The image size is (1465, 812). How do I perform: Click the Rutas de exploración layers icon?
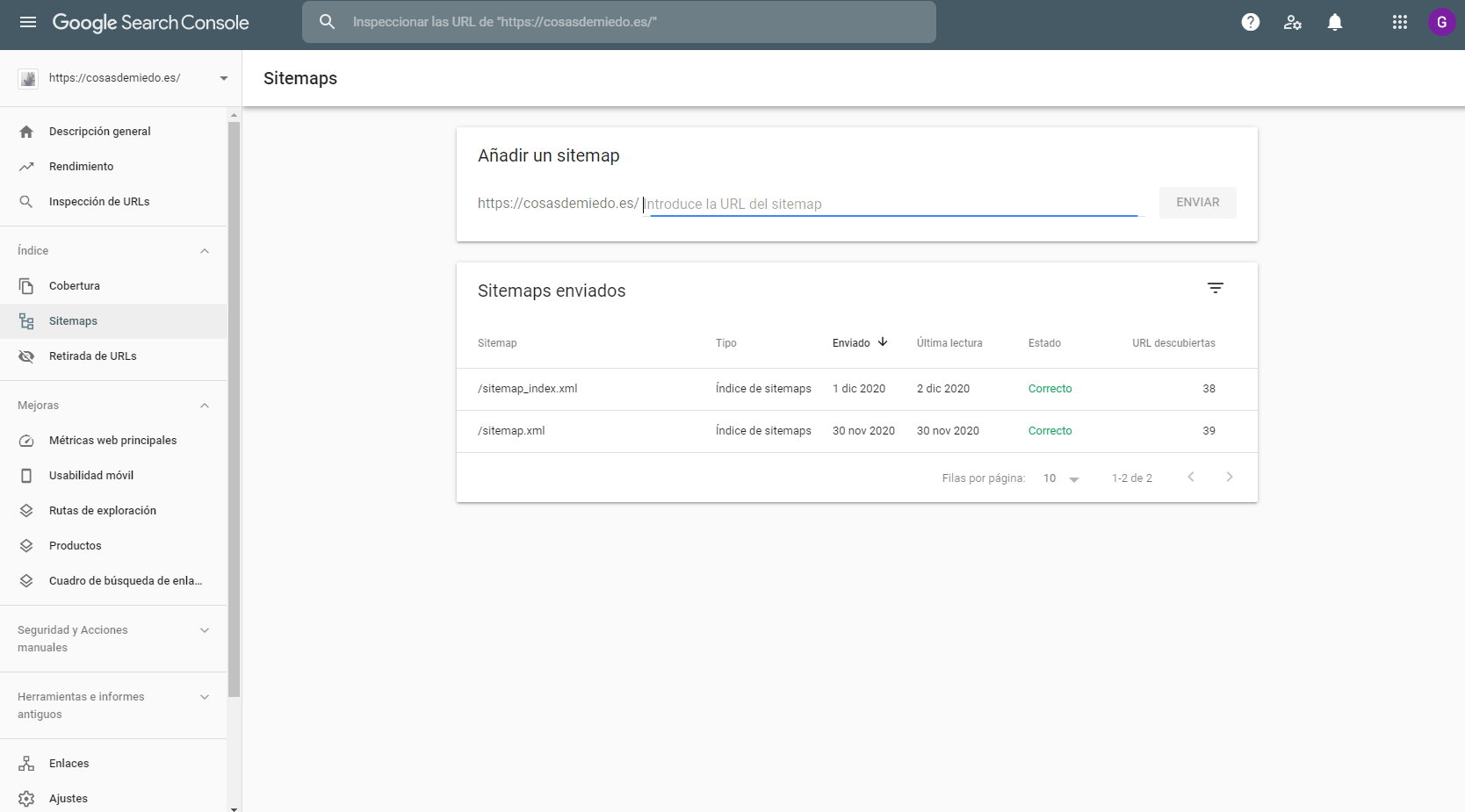coord(26,511)
